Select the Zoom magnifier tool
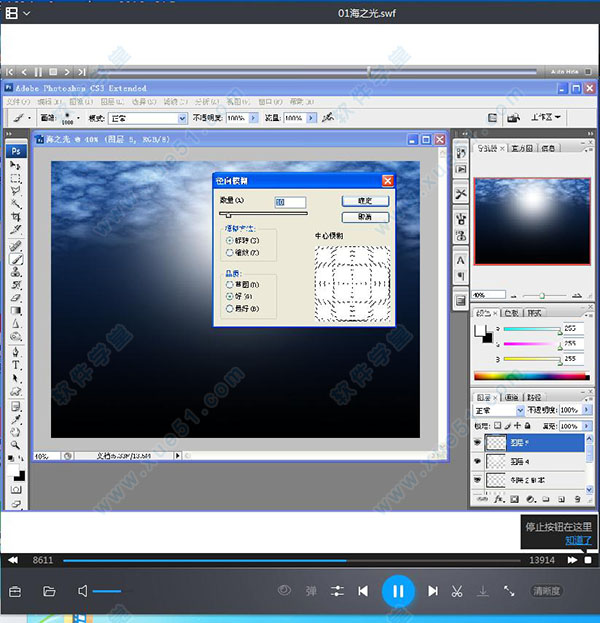600x623 pixels. (x=16, y=445)
